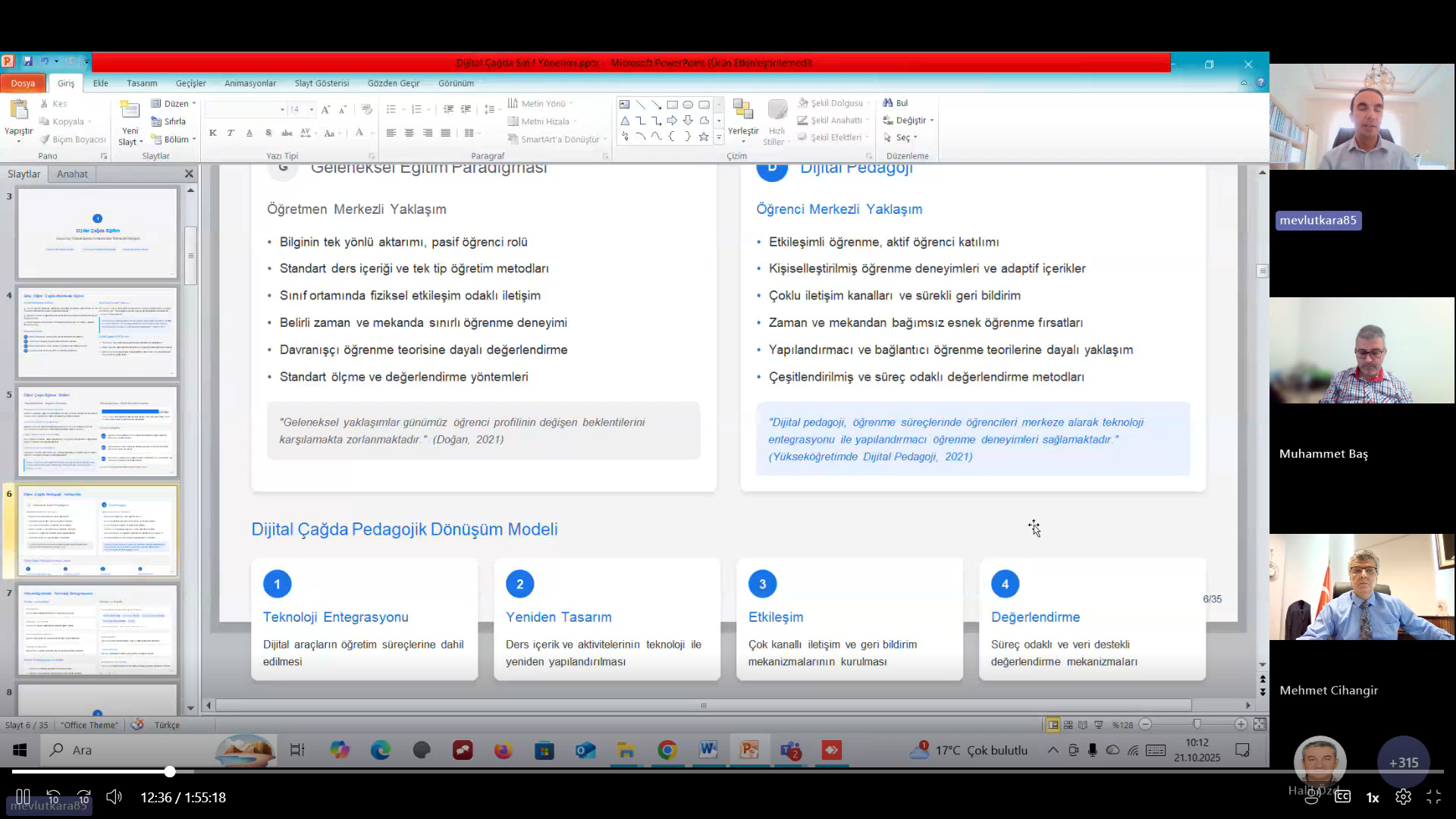Switch to the Anahat pane tab

point(72,174)
